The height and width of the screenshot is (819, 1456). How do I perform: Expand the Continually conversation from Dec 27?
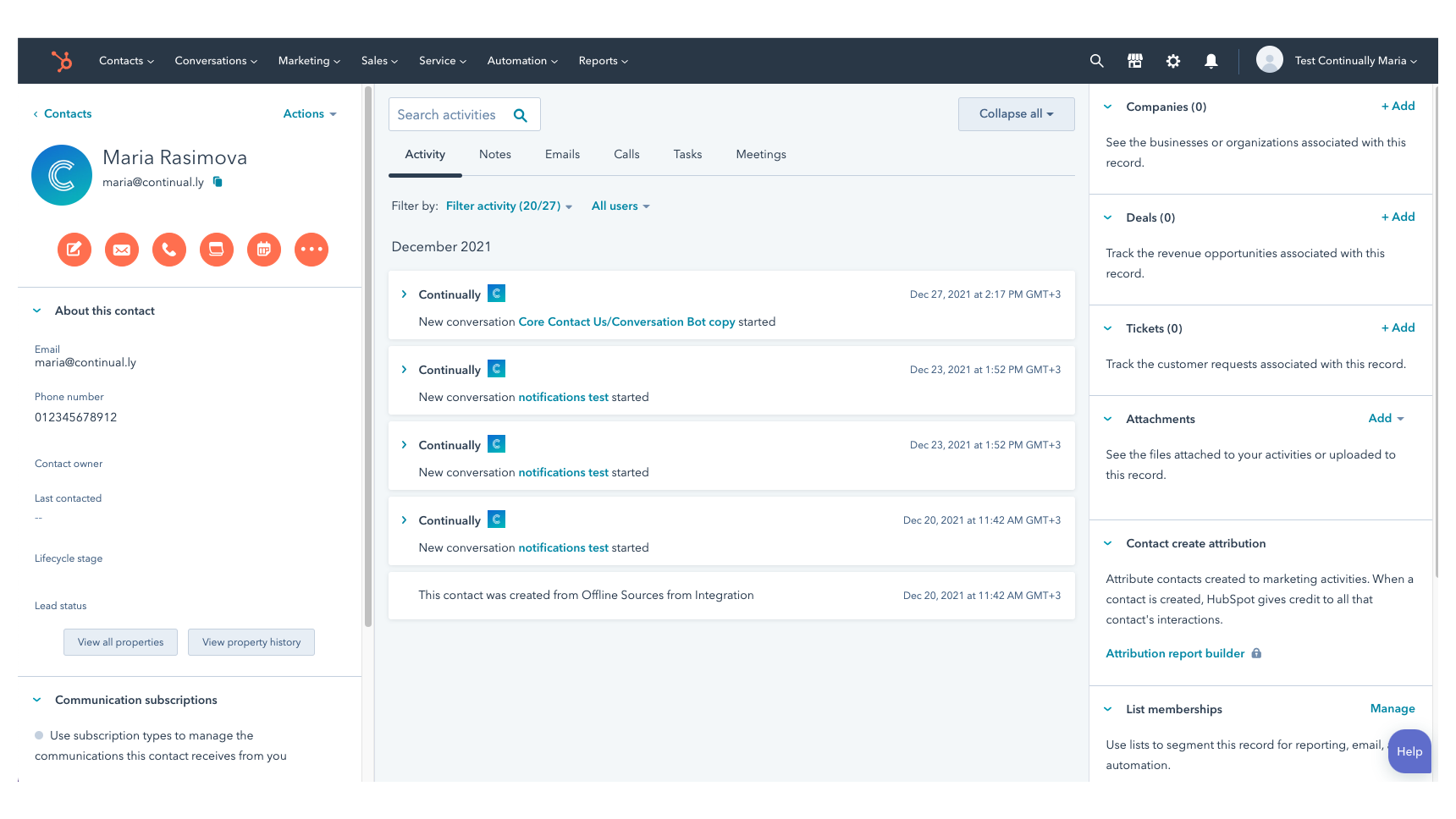click(404, 294)
